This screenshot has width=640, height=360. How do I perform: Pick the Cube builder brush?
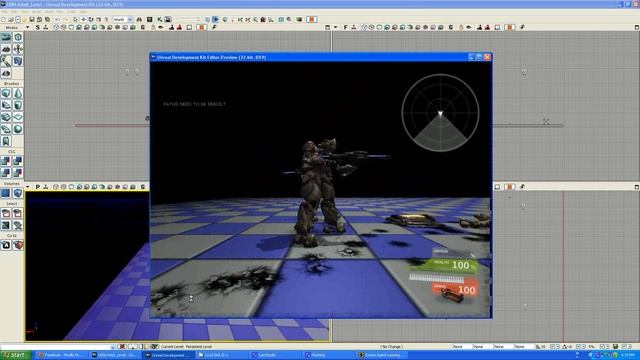click(x=6, y=93)
